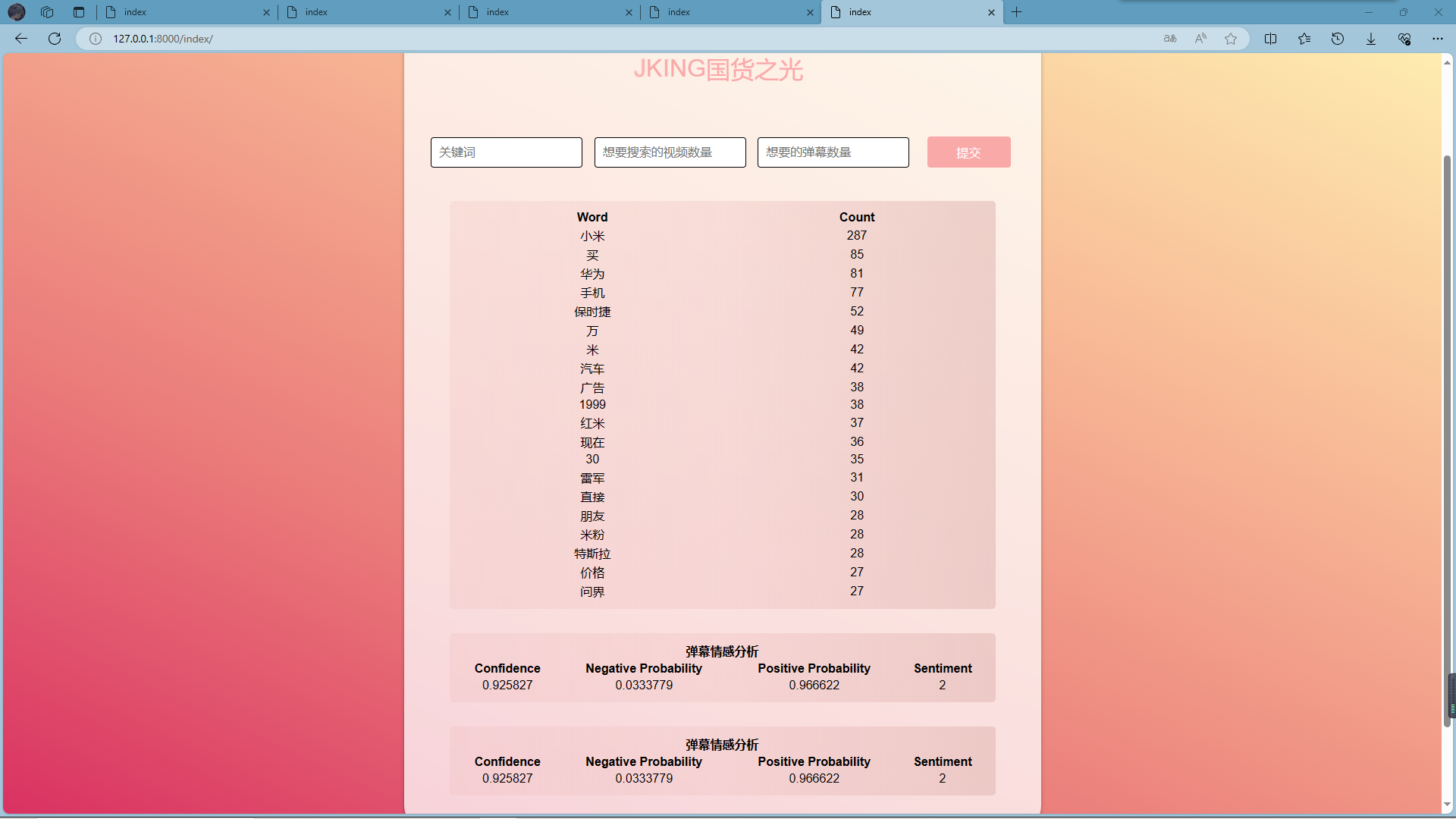This screenshot has height=819, width=1456.
Task: Click Negative Probability header in first sentiment table
Action: (644, 668)
